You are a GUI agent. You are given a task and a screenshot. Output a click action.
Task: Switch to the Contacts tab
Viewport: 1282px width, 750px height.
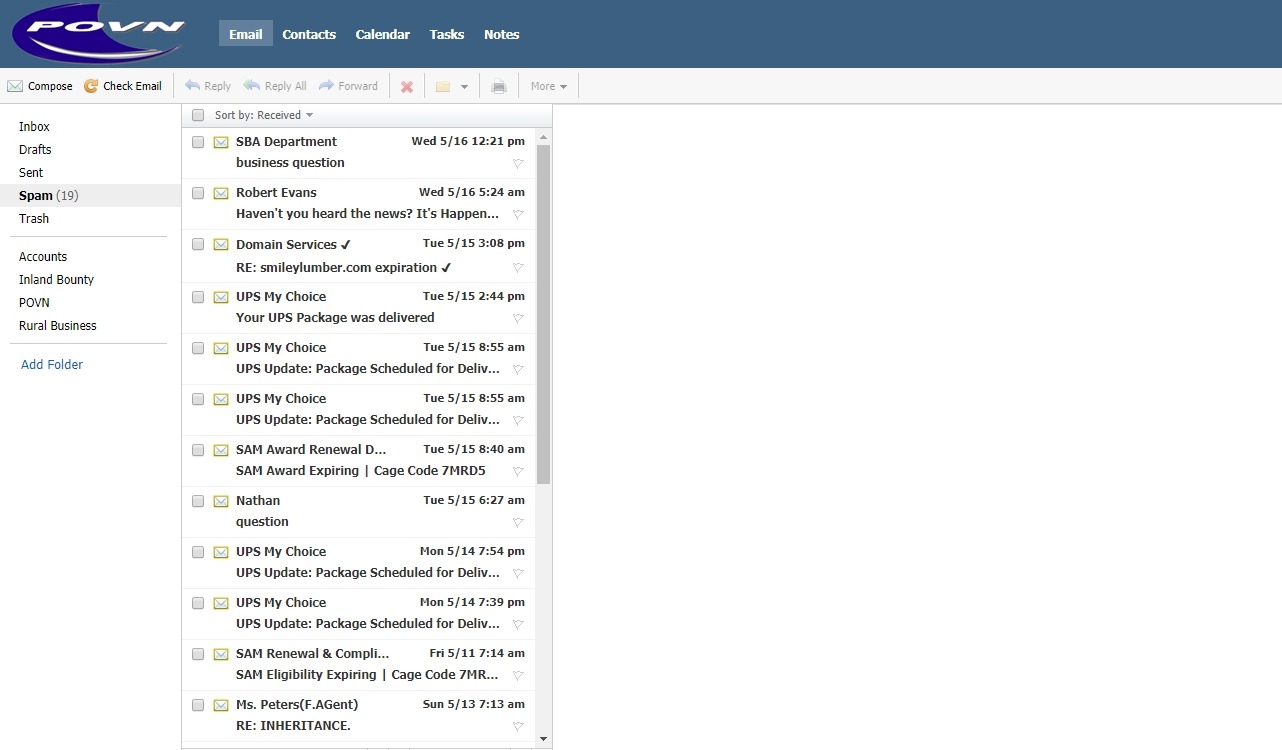(x=308, y=33)
